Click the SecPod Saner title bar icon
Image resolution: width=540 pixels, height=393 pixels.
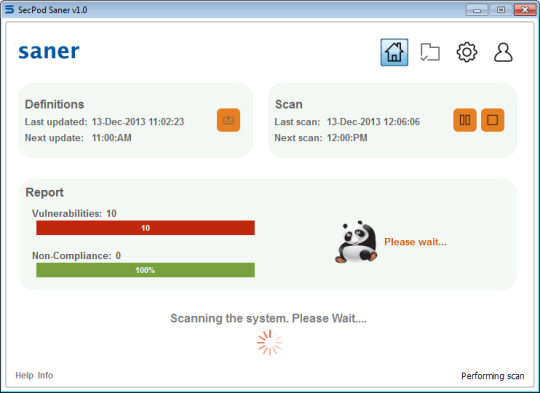9,9
